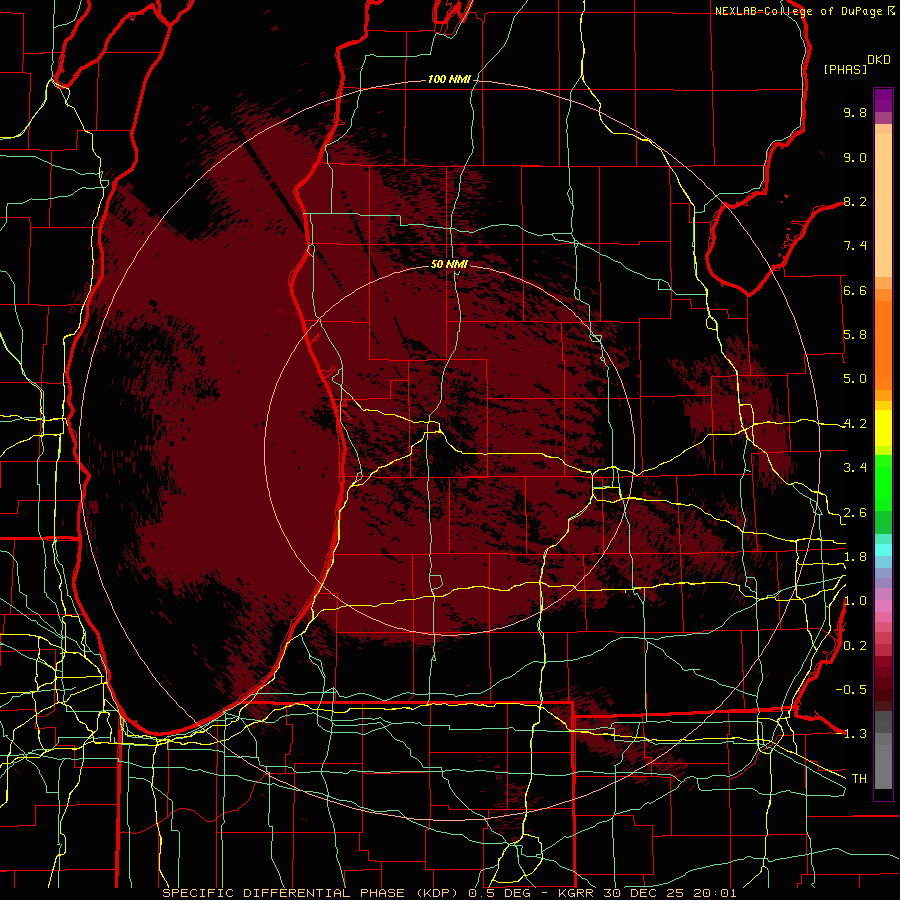Click the 3.4 value on color scale
The height and width of the screenshot is (900, 900).
click(855, 468)
